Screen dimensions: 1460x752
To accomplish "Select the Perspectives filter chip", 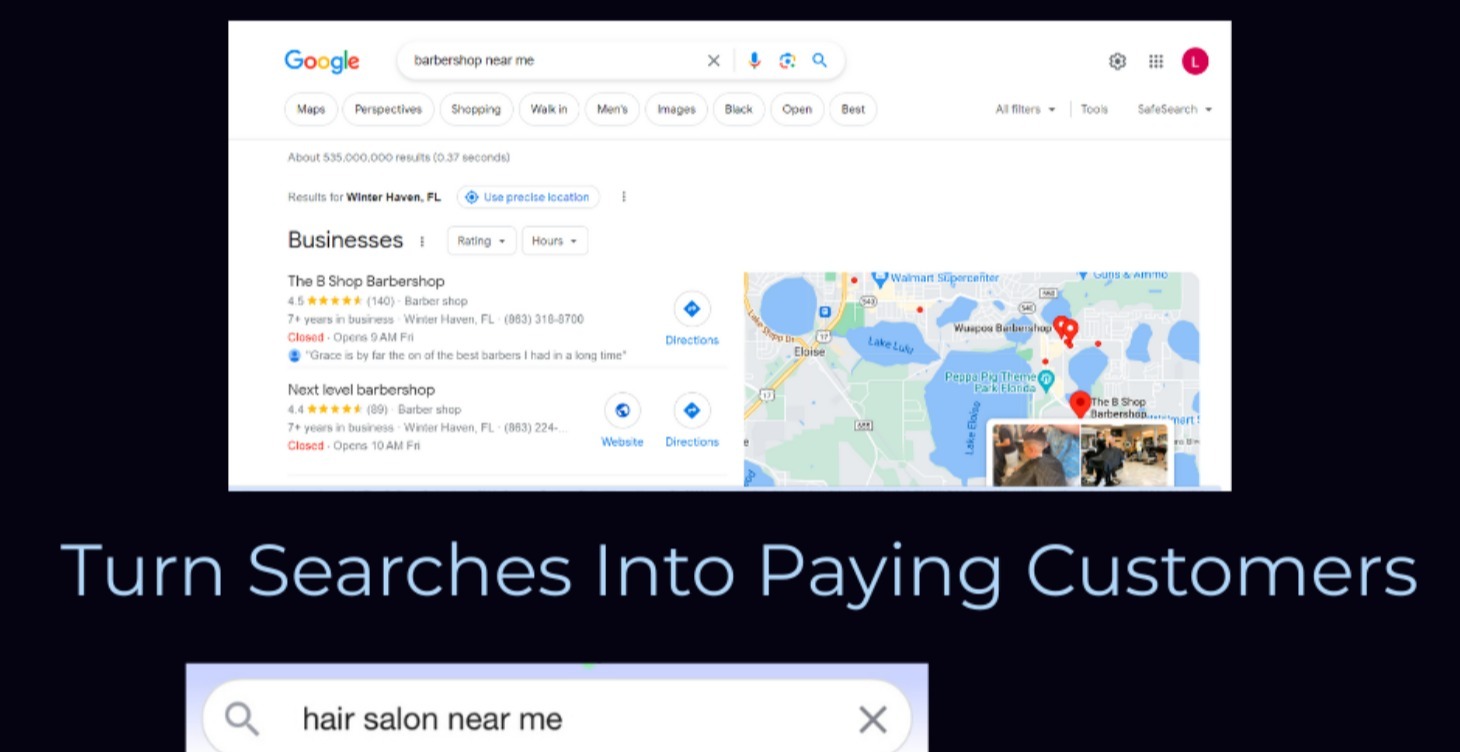I will pyautogui.click(x=388, y=109).
